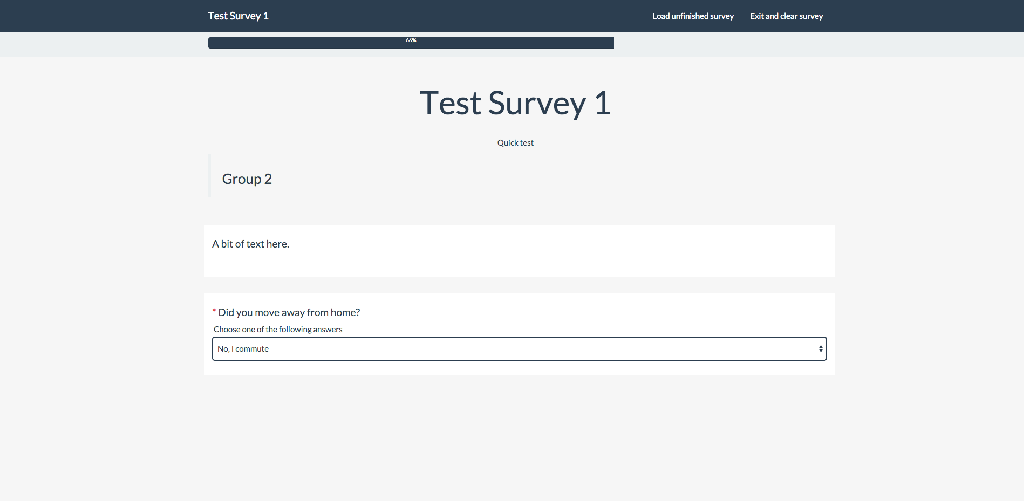Click the "Test Survey 1" navbar brand

[x=238, y=16]
